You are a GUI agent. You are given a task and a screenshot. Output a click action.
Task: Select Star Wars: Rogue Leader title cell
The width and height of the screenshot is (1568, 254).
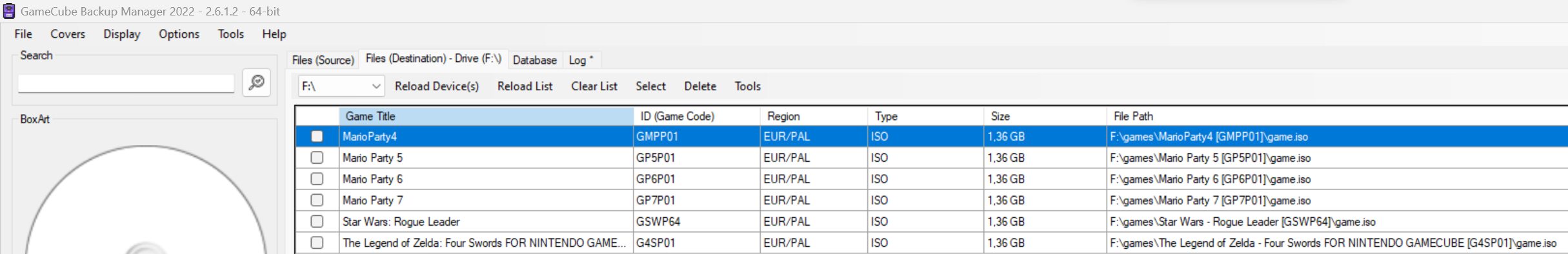487,222
